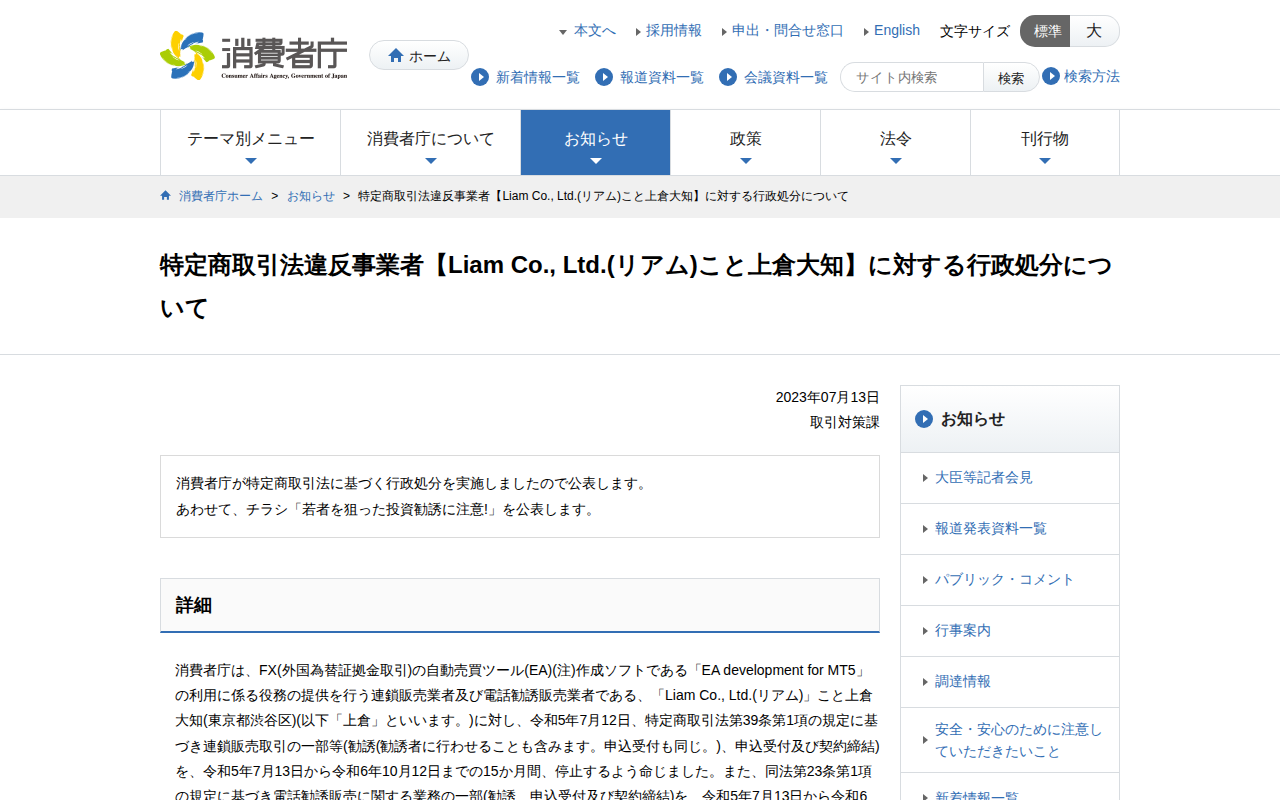Click the circle arrow icon beside sidebar お知らせ heading
This screenshot has height=800, width=1280.
click(924, 419)
